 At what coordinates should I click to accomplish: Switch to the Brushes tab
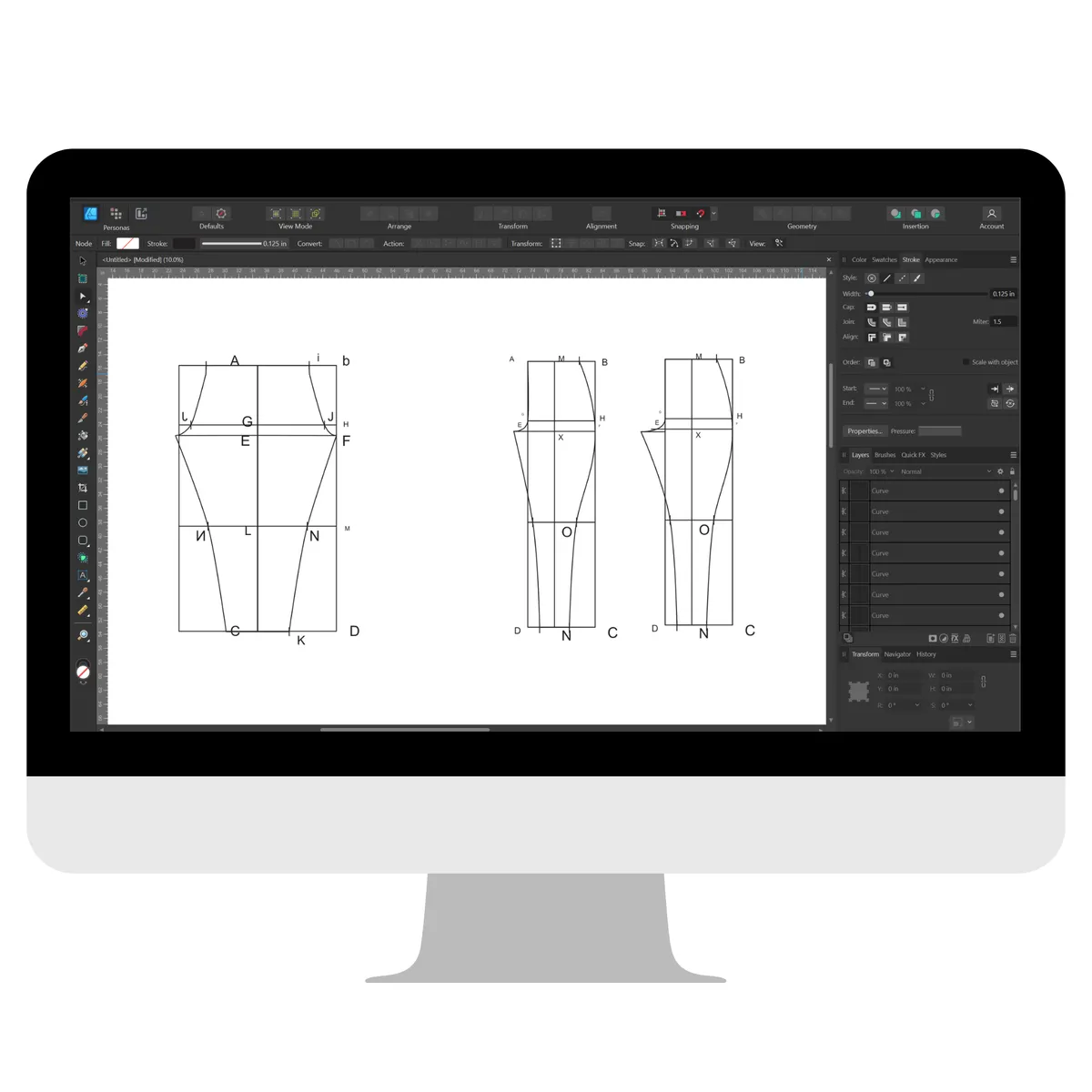point(885,455)
